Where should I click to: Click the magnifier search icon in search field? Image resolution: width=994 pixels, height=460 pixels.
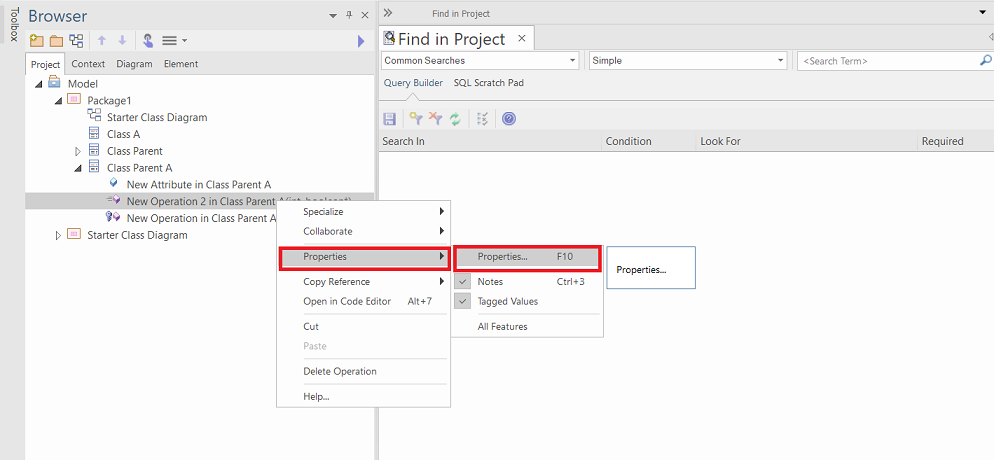[984, 61]
